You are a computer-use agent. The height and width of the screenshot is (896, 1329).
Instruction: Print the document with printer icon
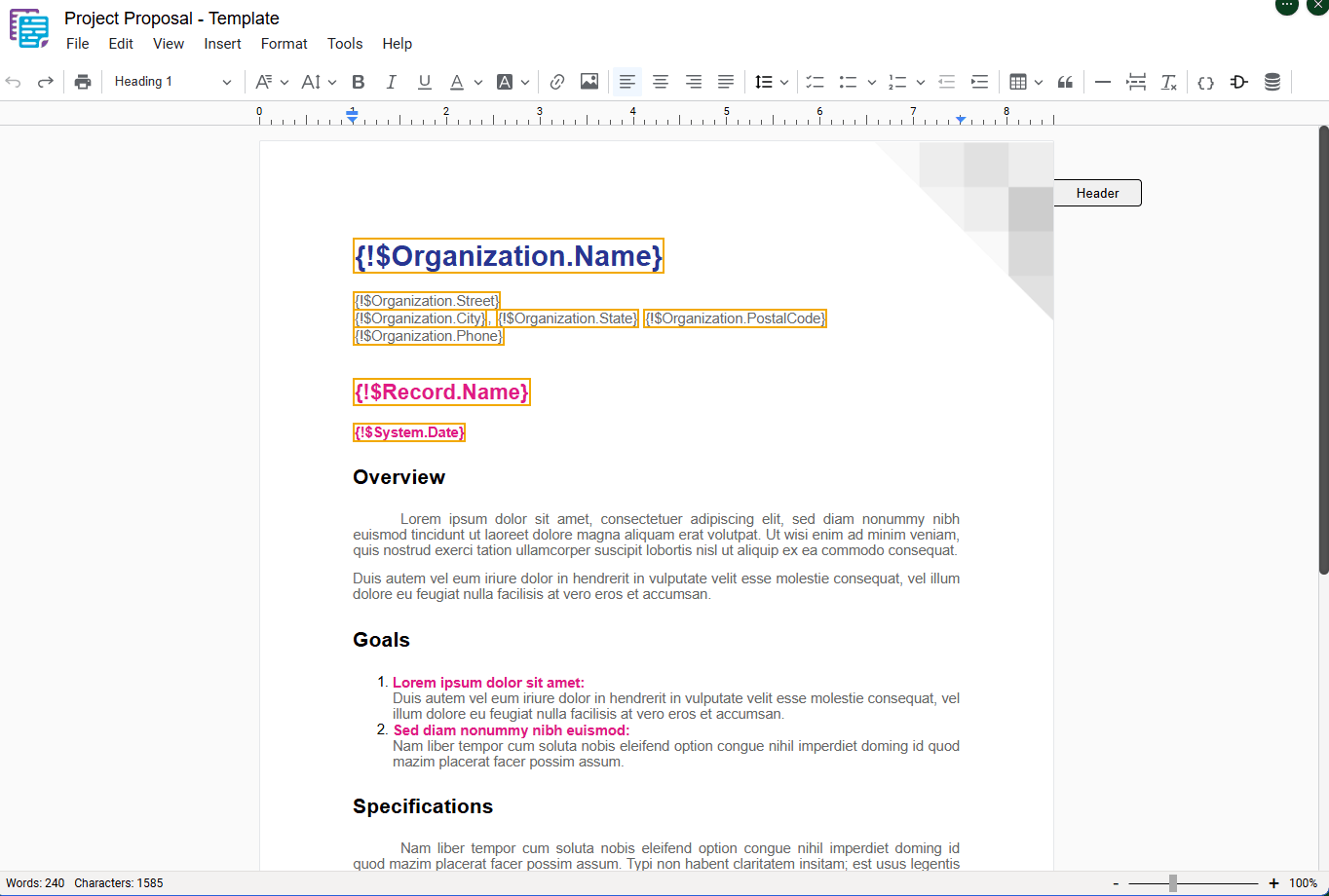pos(83,82)
